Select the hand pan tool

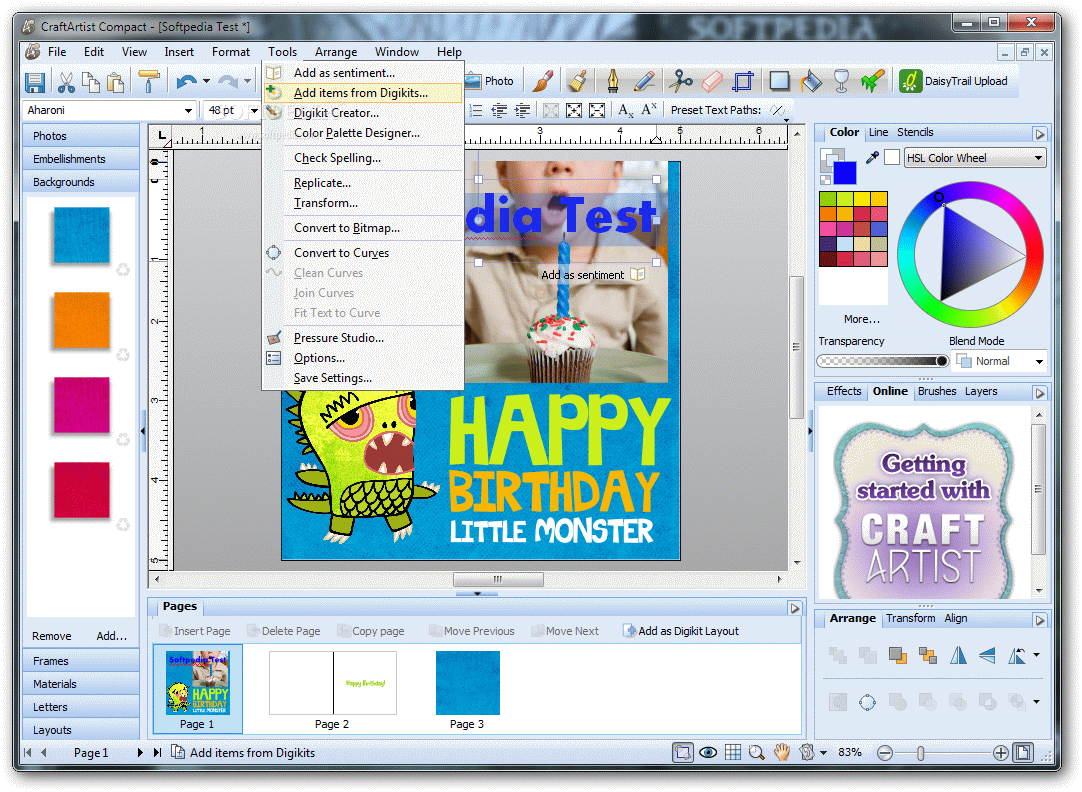(x=781, y=752)
